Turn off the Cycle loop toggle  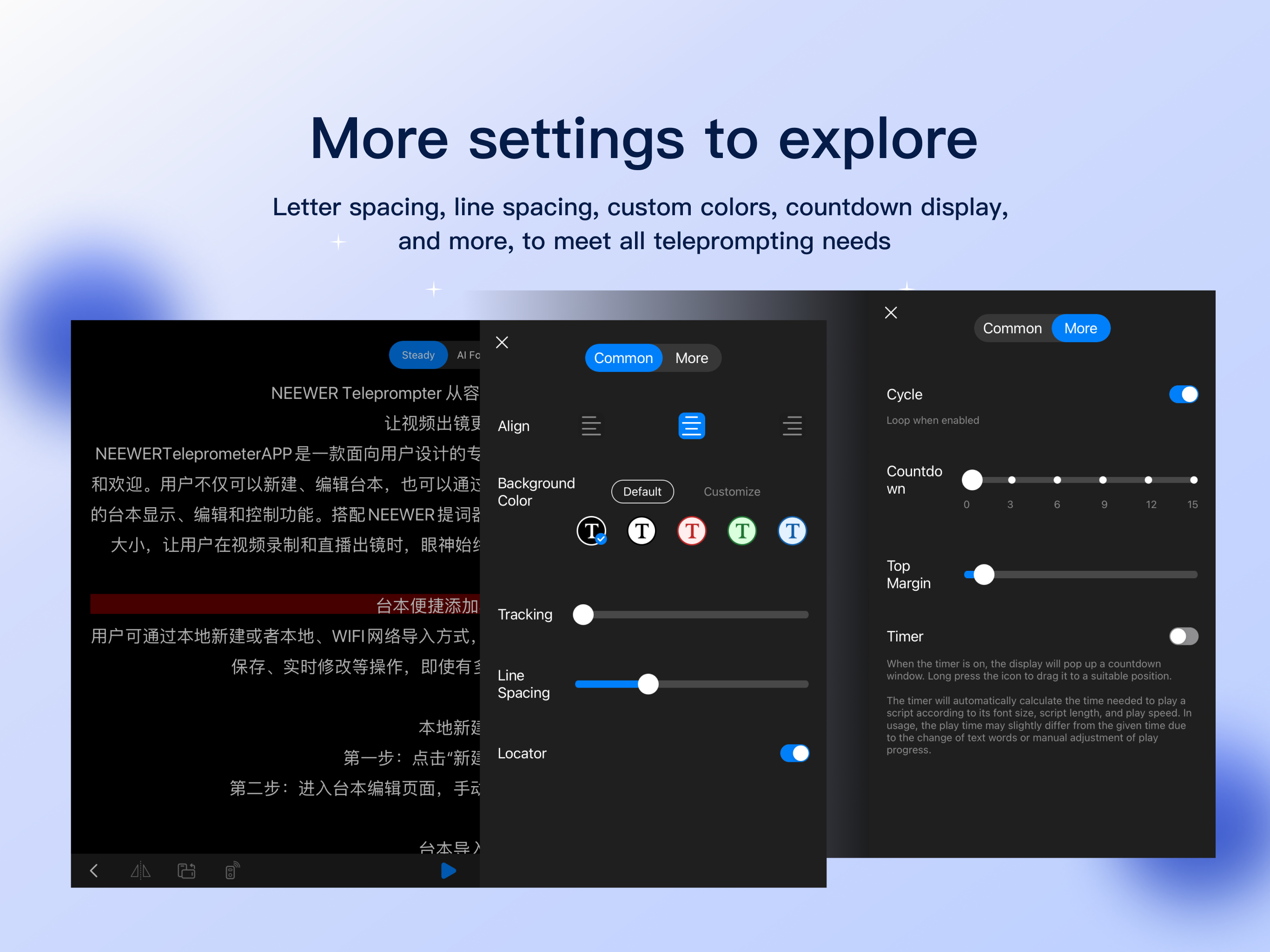tap(1184, 394)
